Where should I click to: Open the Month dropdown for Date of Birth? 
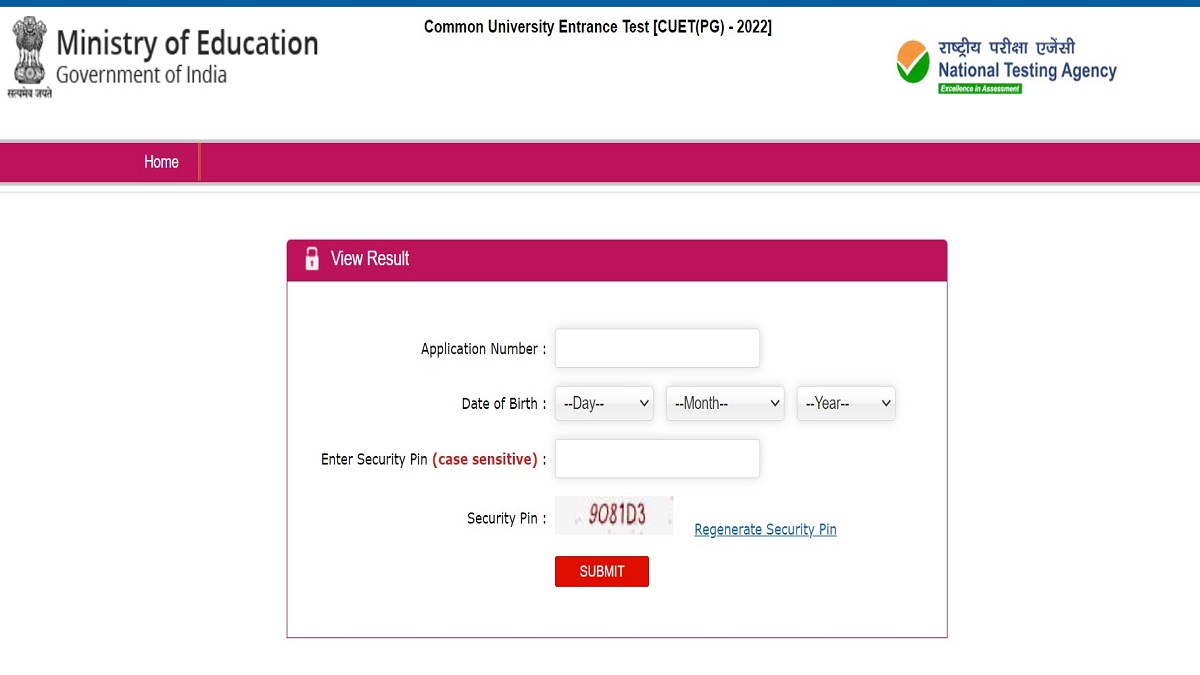(725, 403)
